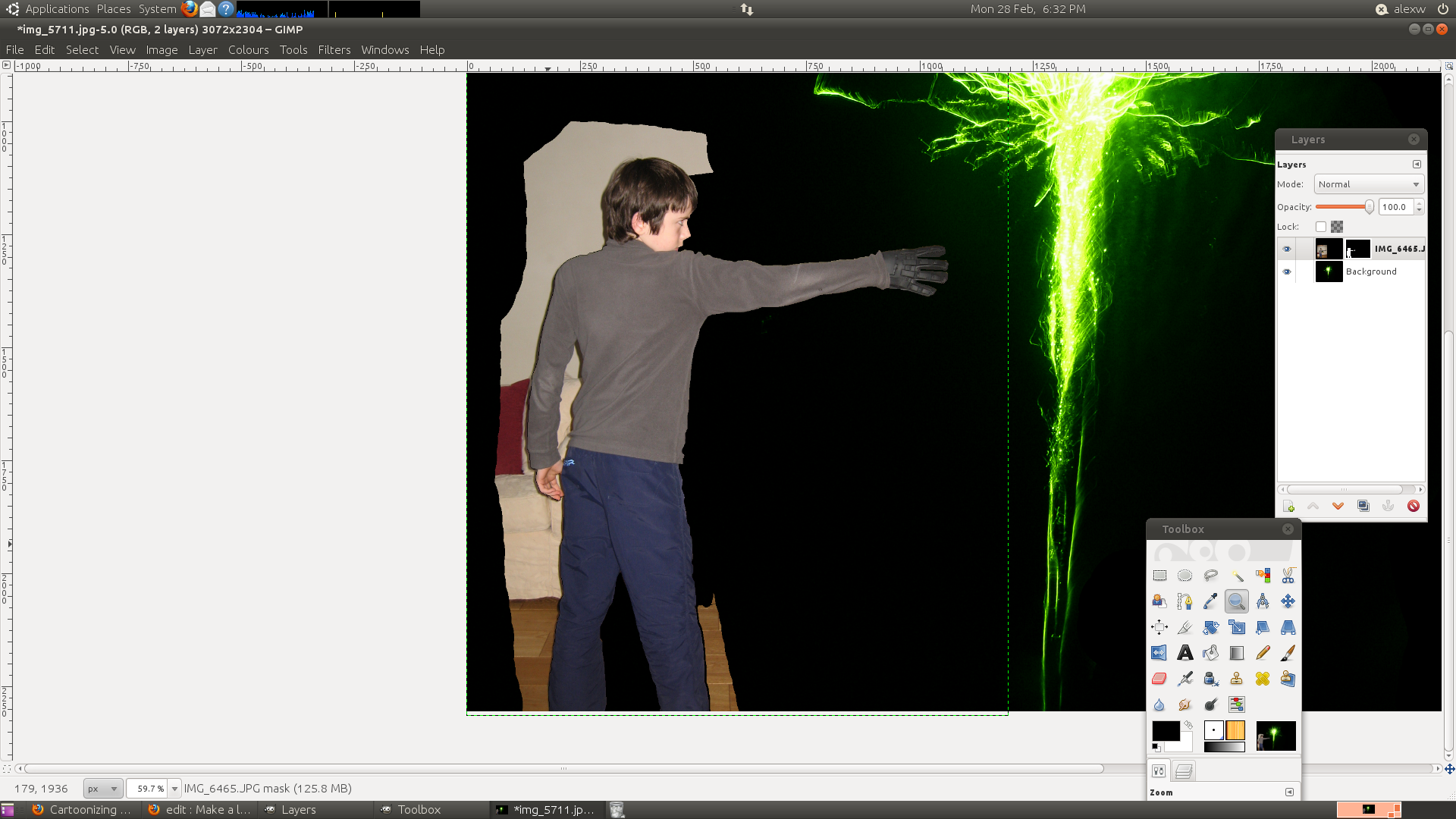The height and width of the screenshot is (819, 1456).
Task: Select the Ellipse Select tool
Action: coord(1185,576)
